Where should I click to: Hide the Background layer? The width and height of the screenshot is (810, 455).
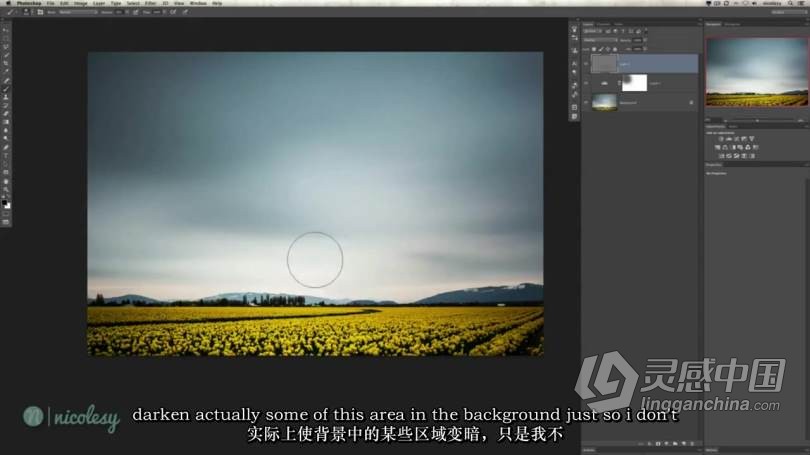(x=586, y=102)
